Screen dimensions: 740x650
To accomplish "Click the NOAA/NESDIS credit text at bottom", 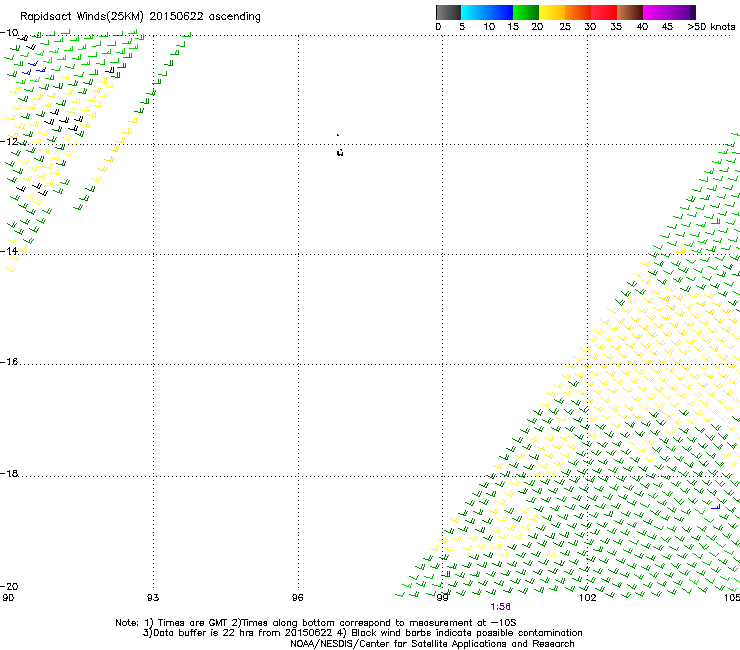I will point(432,644).
